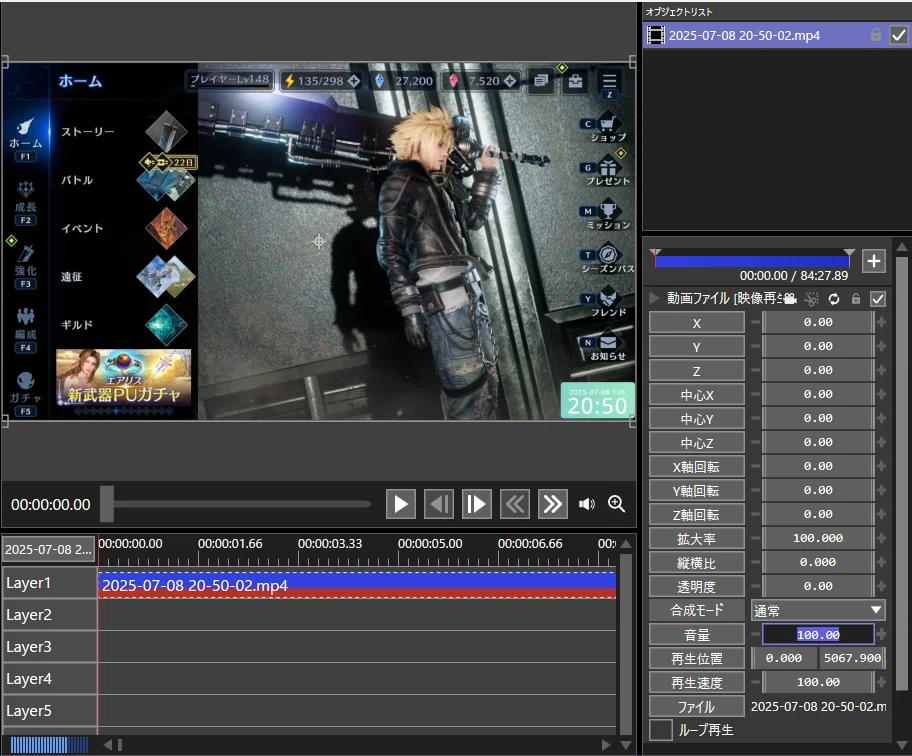Start playback with the play button
This screenshot has width=912, height=756.
(401, 504)
